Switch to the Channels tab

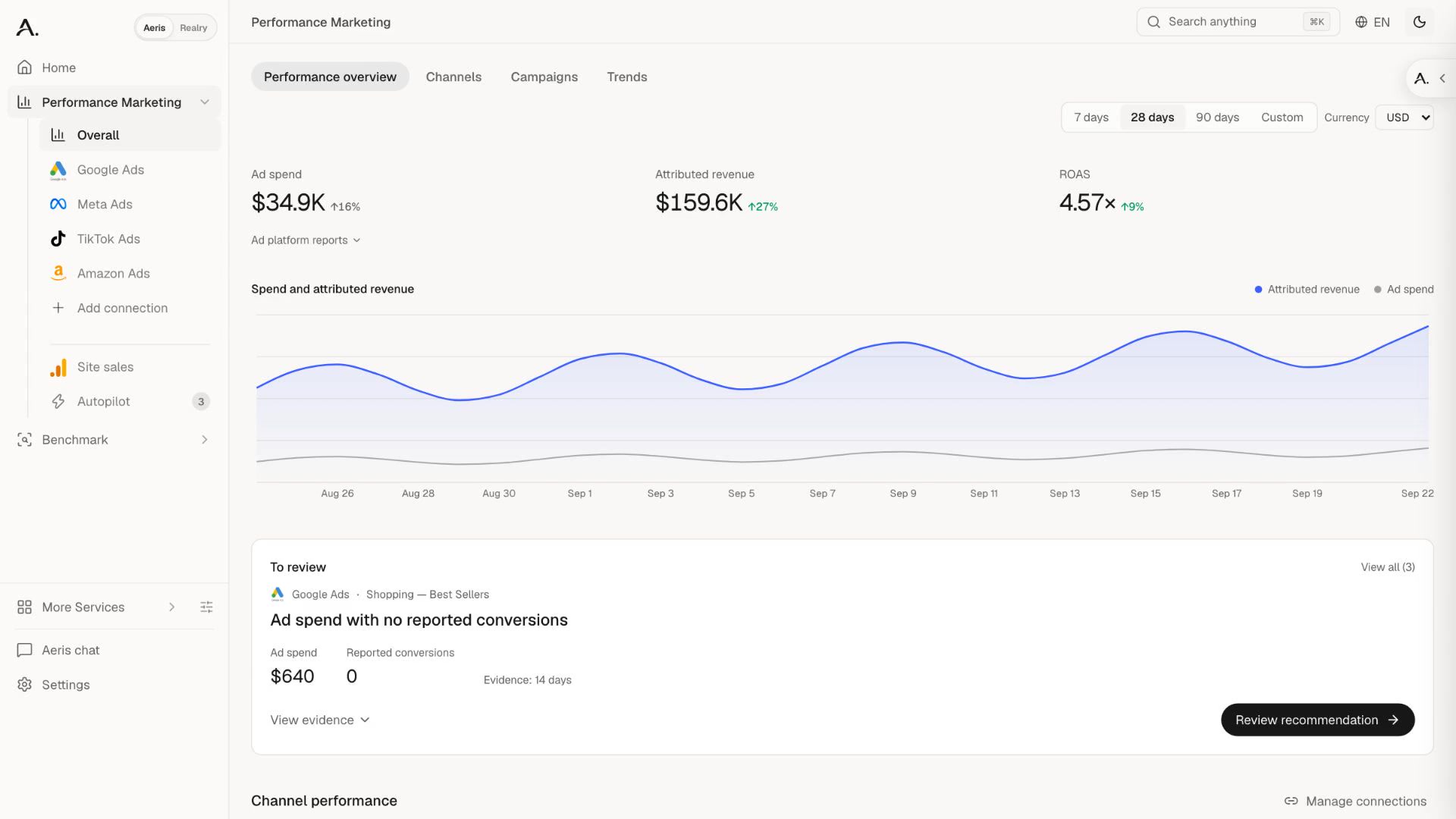pos(453,77)
